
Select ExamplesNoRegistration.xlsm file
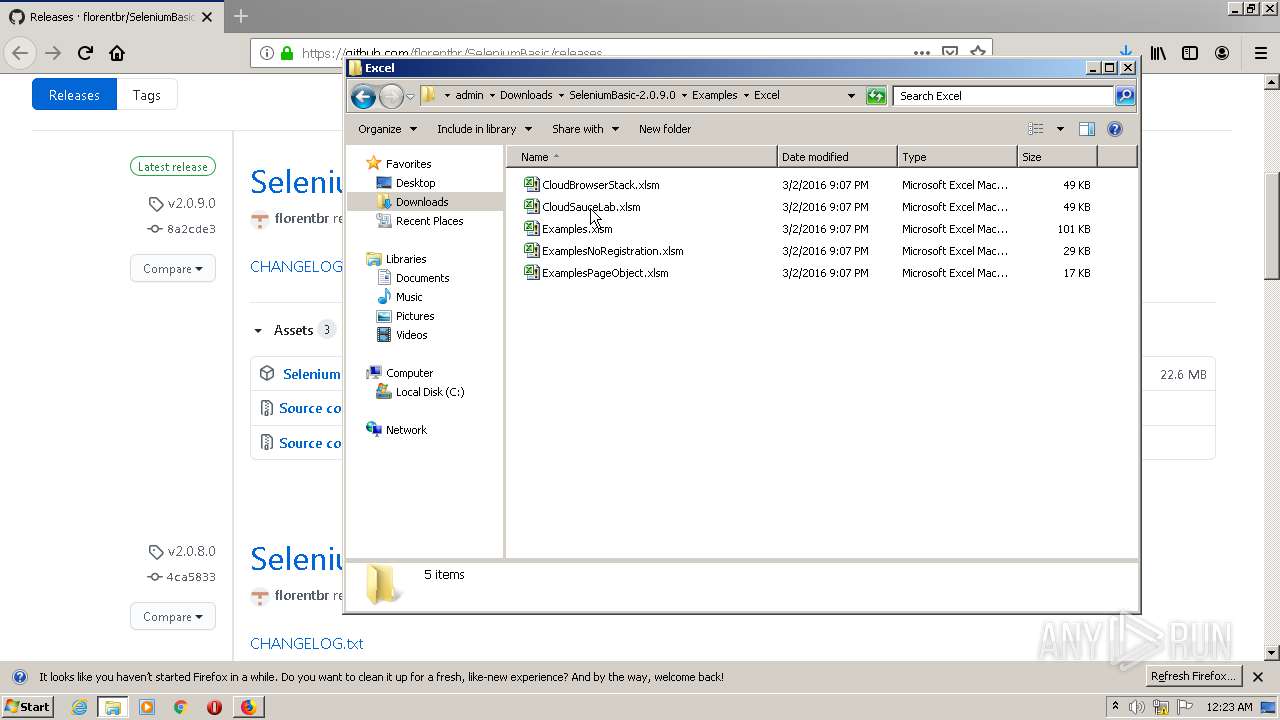[613, 251]
